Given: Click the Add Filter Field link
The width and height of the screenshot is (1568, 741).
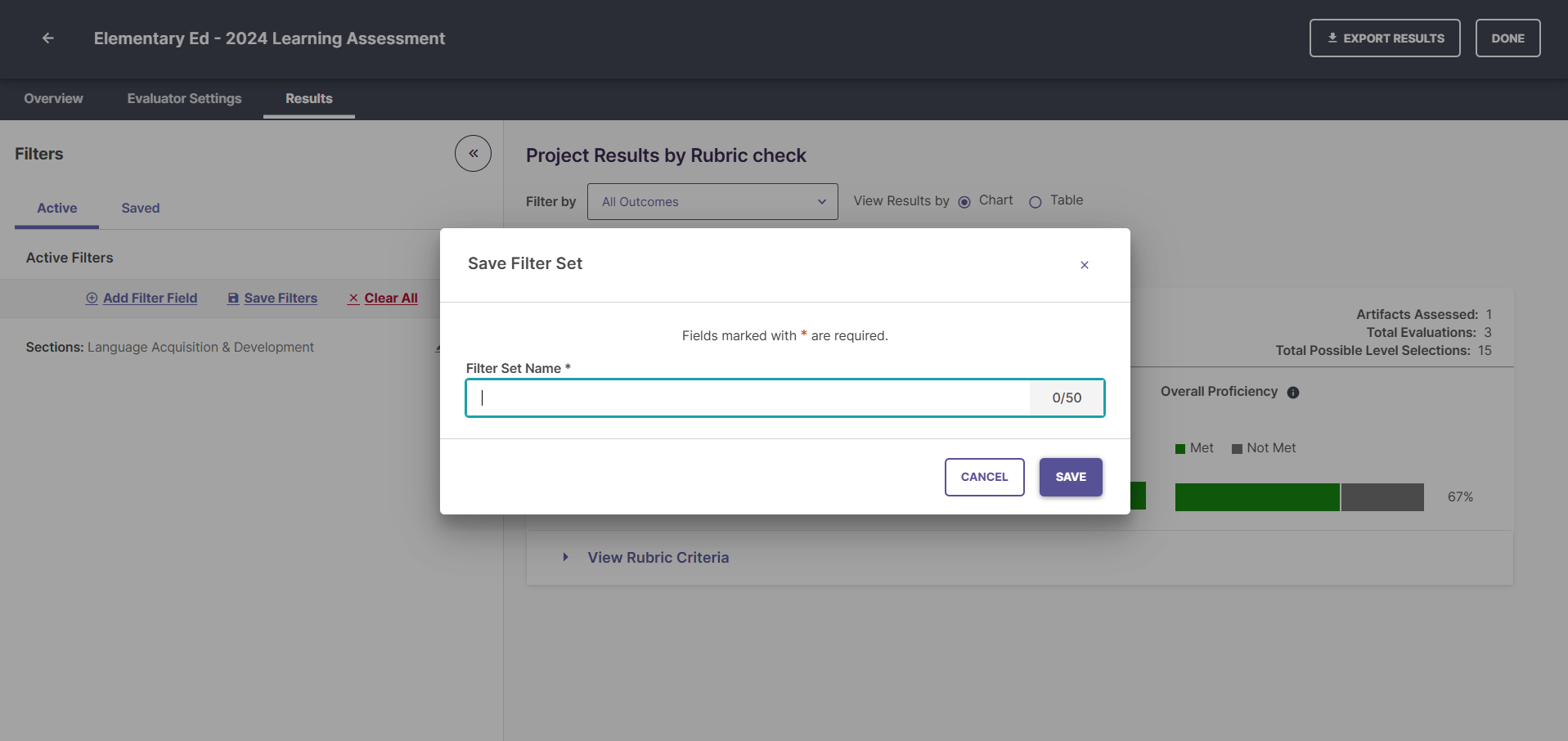Looking at the screenshot, I should [x=151, y=299].
